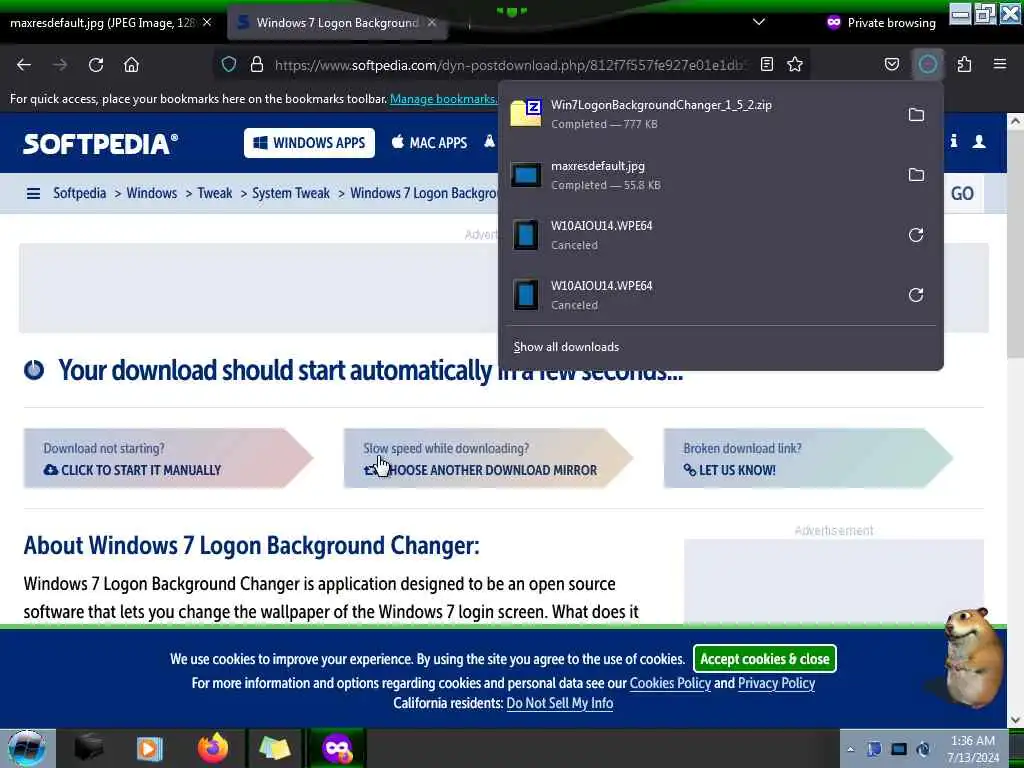Open the Firefox hamburger application menu
Image resolution: width=1024 pixels, height=768 pixels.
pyautogui.click(x=1000, y=64)
